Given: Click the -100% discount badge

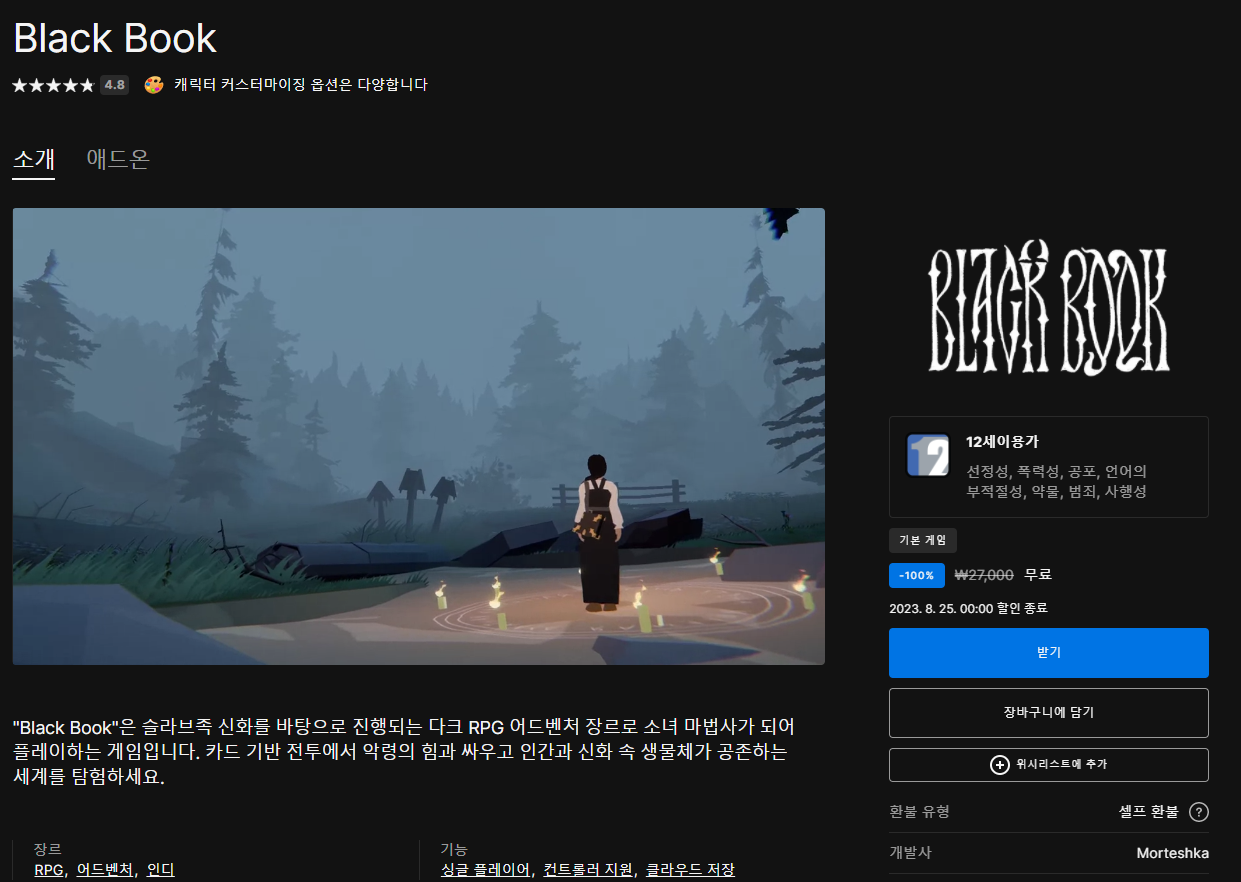Looking at the screenshot, I should pos(916,575).
